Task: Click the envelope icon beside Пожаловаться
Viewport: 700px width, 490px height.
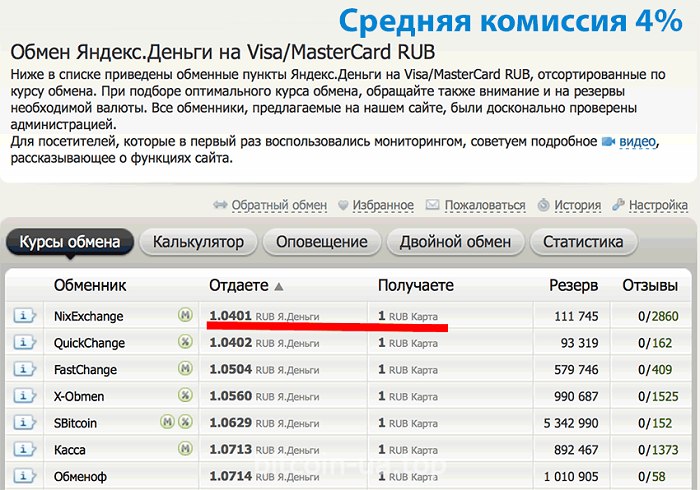Action: click(432, 205)
